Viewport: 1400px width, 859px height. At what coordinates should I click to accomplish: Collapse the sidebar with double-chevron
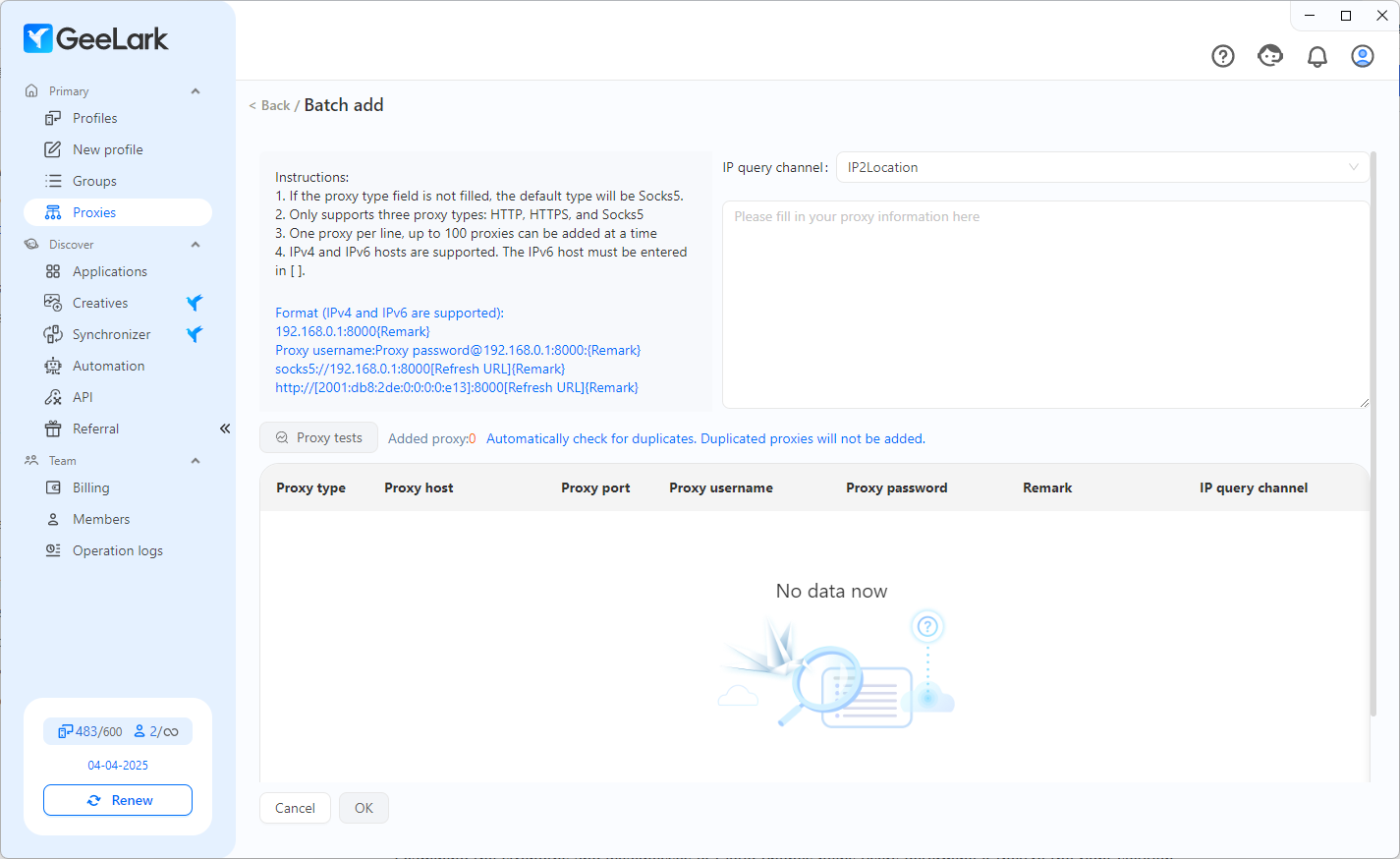coord(225,429)
